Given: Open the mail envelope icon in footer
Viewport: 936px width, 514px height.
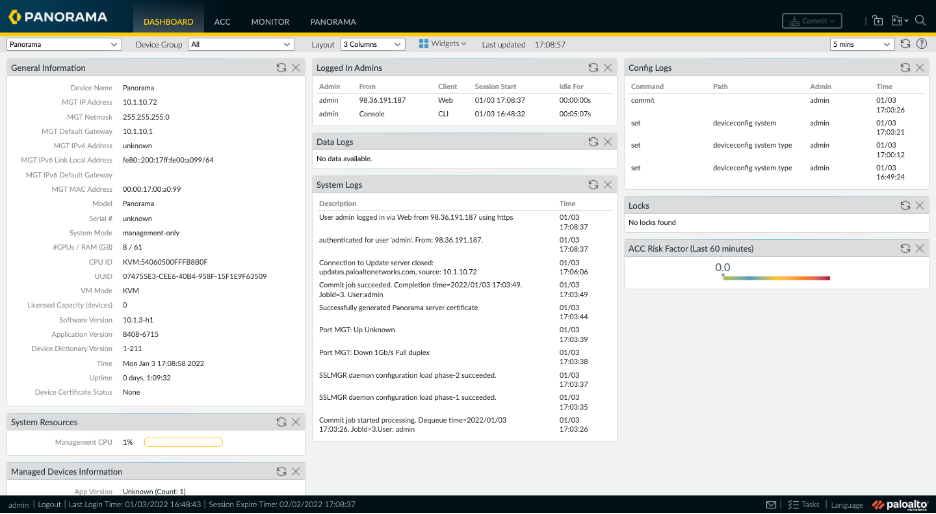Looking at the screenshot, I should [771, 504].
